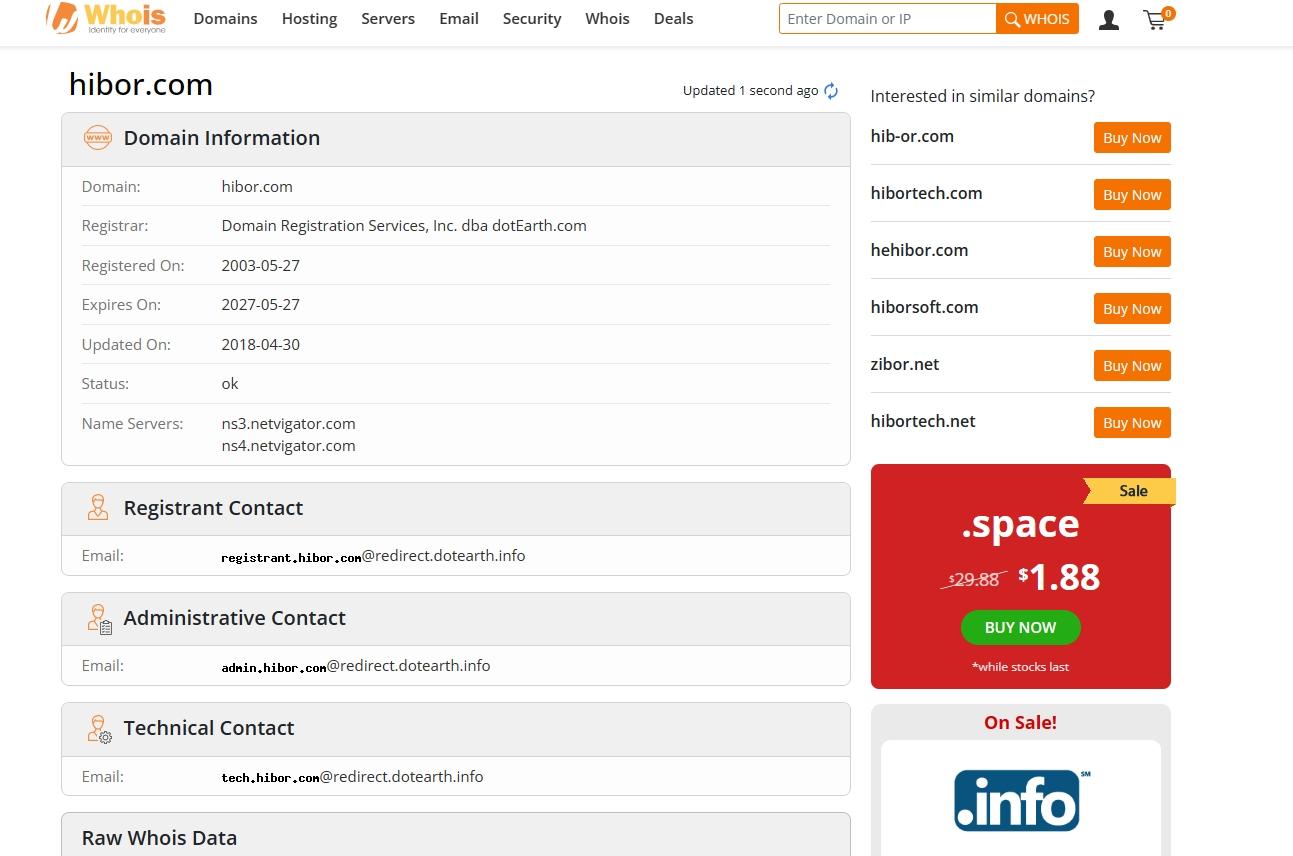
Task: Open the shopping cart icon
Action: [x=1158, y=18]
